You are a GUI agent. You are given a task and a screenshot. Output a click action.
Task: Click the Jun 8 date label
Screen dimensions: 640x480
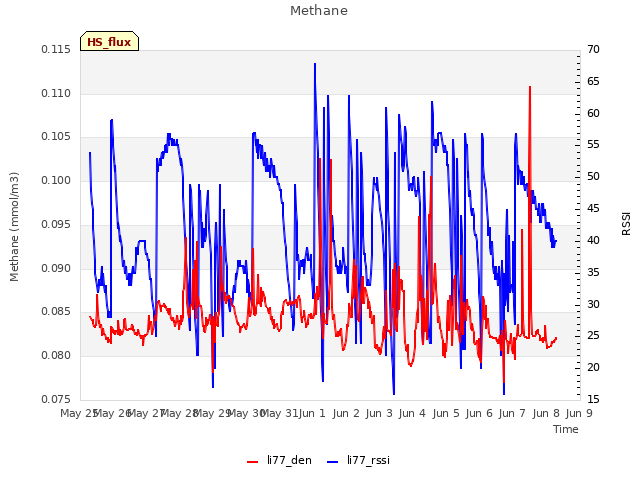click(546, 413)
